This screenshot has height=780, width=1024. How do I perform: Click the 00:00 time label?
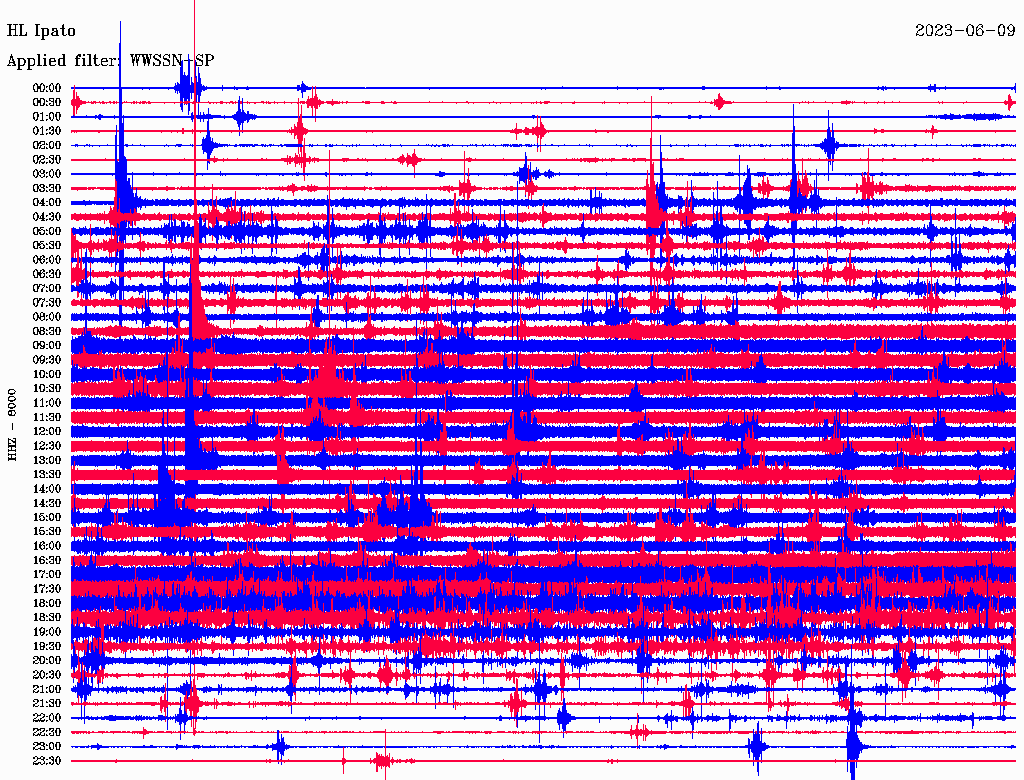click(47, 88)
